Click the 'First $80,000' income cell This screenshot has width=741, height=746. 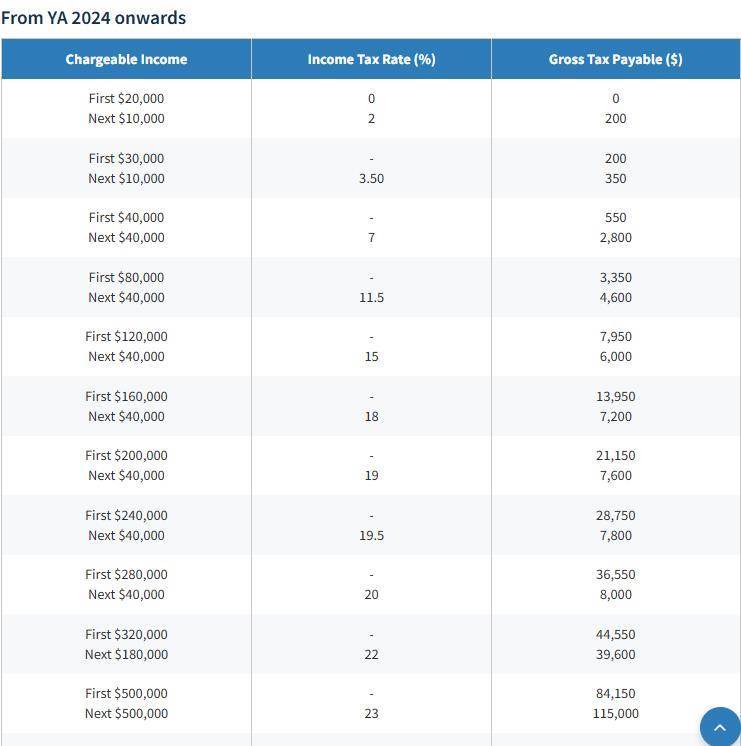(126, 277)
